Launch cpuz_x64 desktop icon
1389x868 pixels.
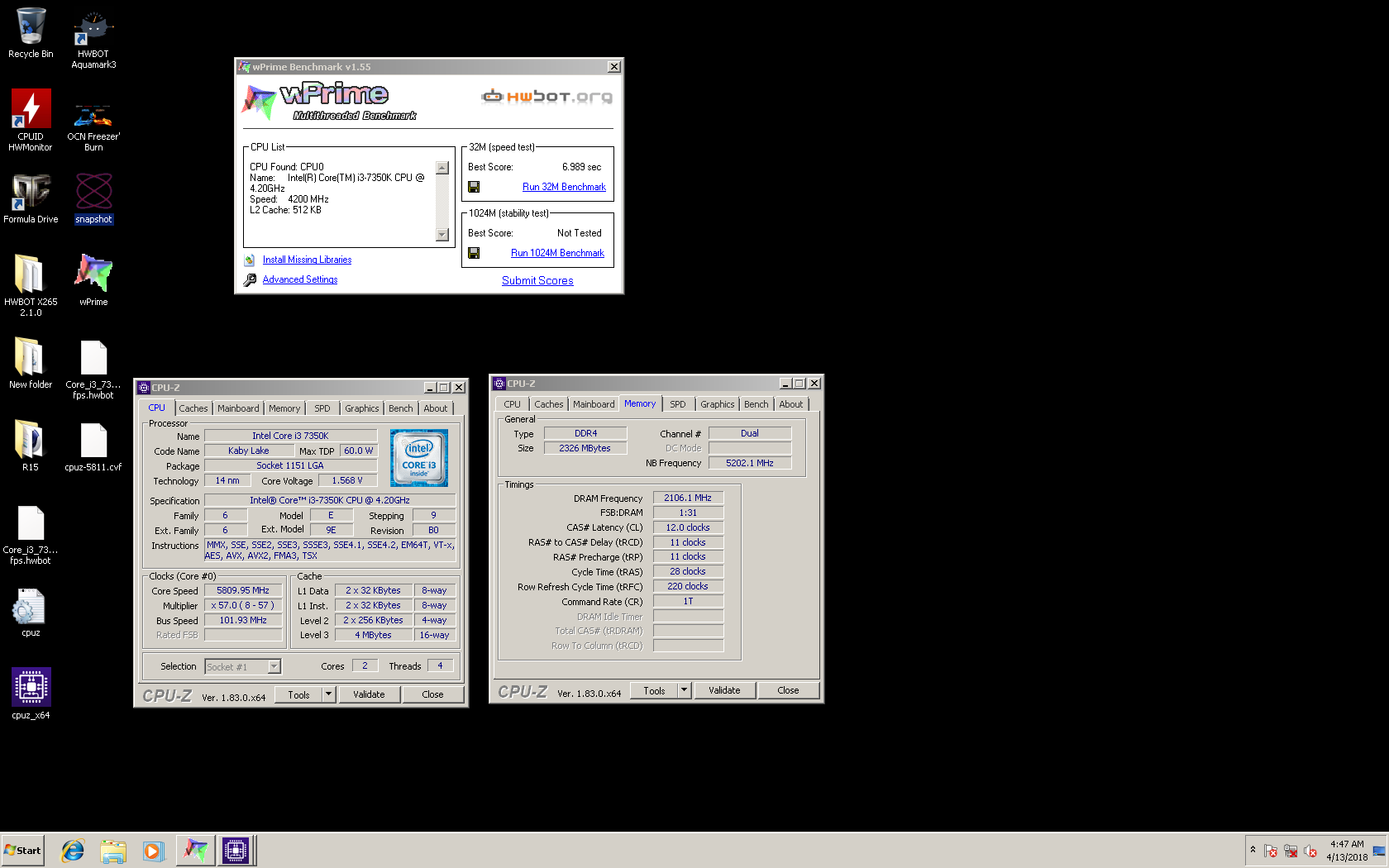point(31,693)
